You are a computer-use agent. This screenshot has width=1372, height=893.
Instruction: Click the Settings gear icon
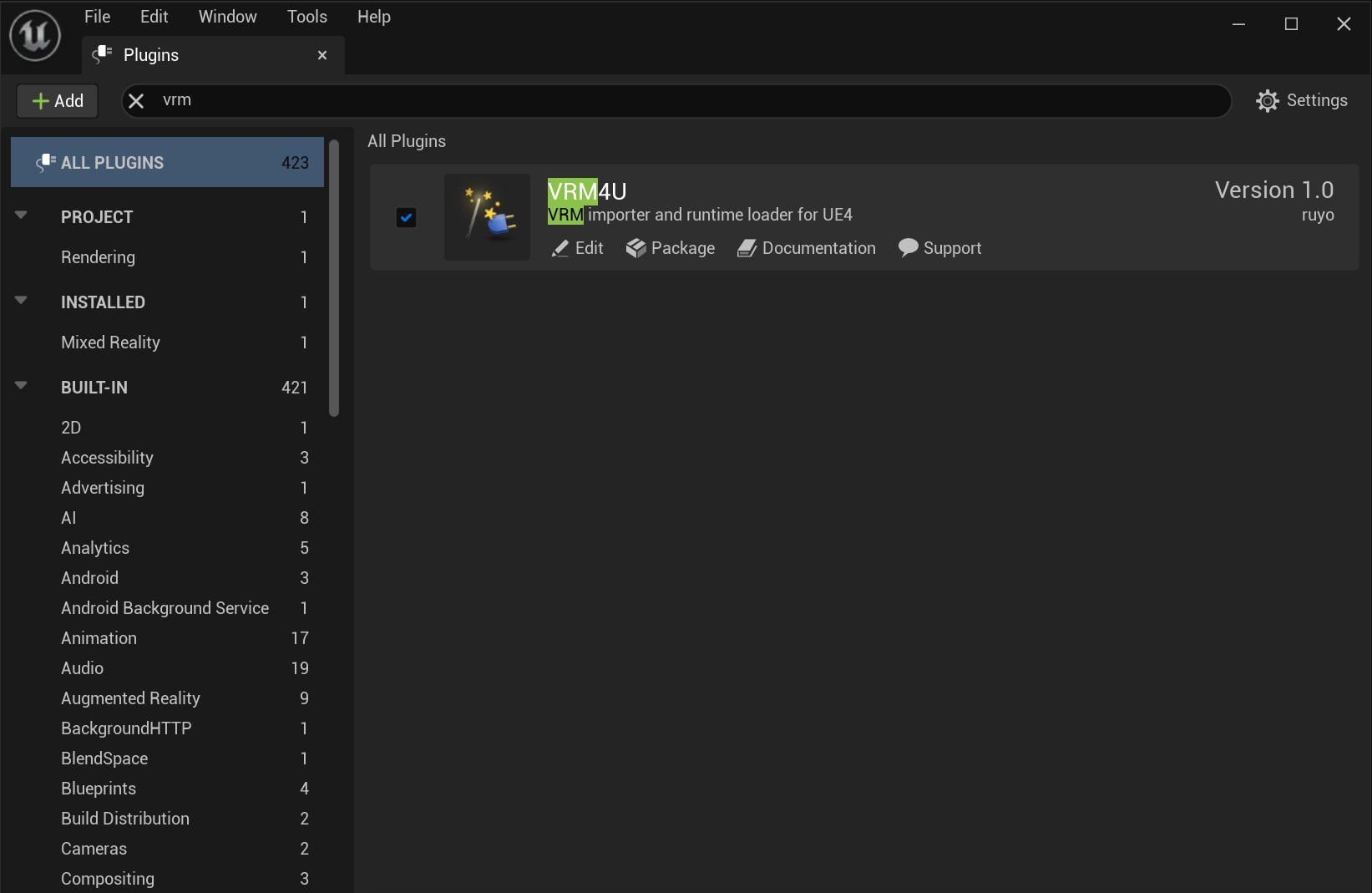pos(1267,101)
